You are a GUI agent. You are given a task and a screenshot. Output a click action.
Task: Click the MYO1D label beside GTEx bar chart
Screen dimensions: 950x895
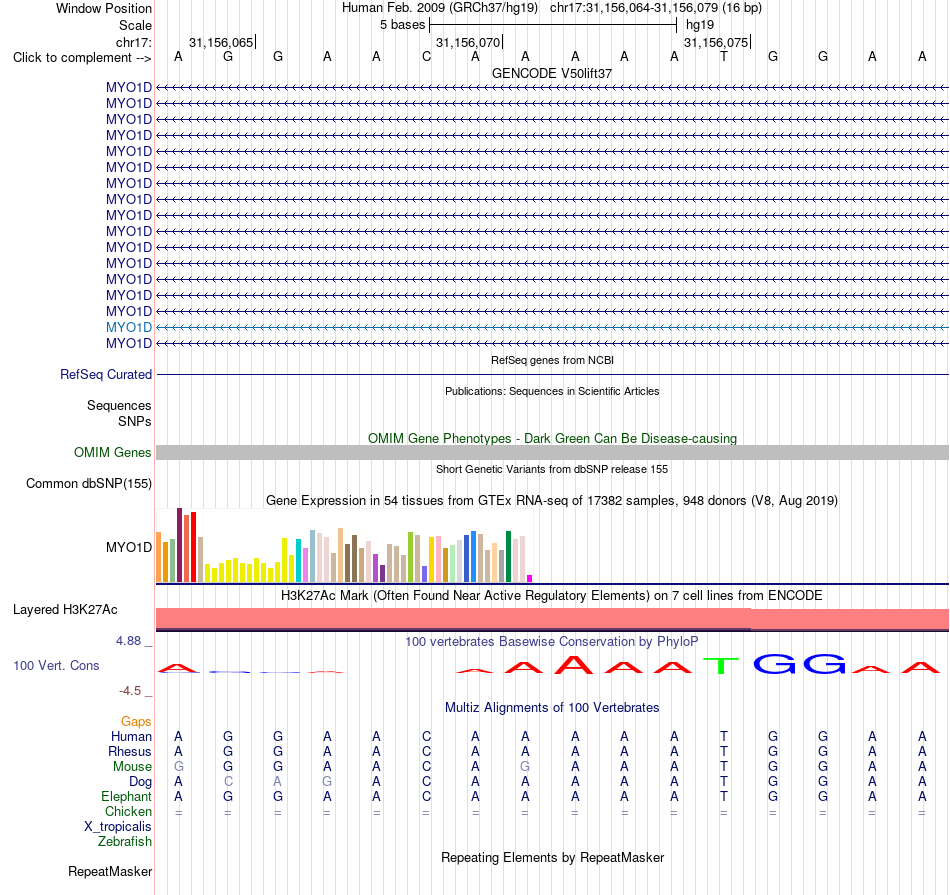(128, 547)
